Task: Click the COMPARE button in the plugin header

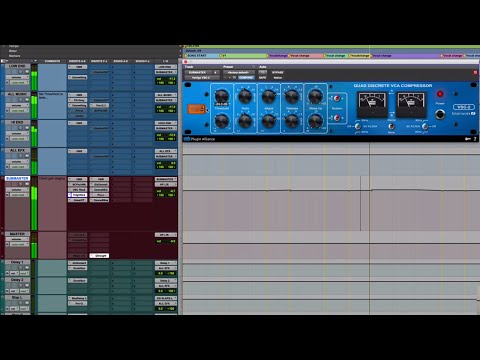Action: [246, 78]
